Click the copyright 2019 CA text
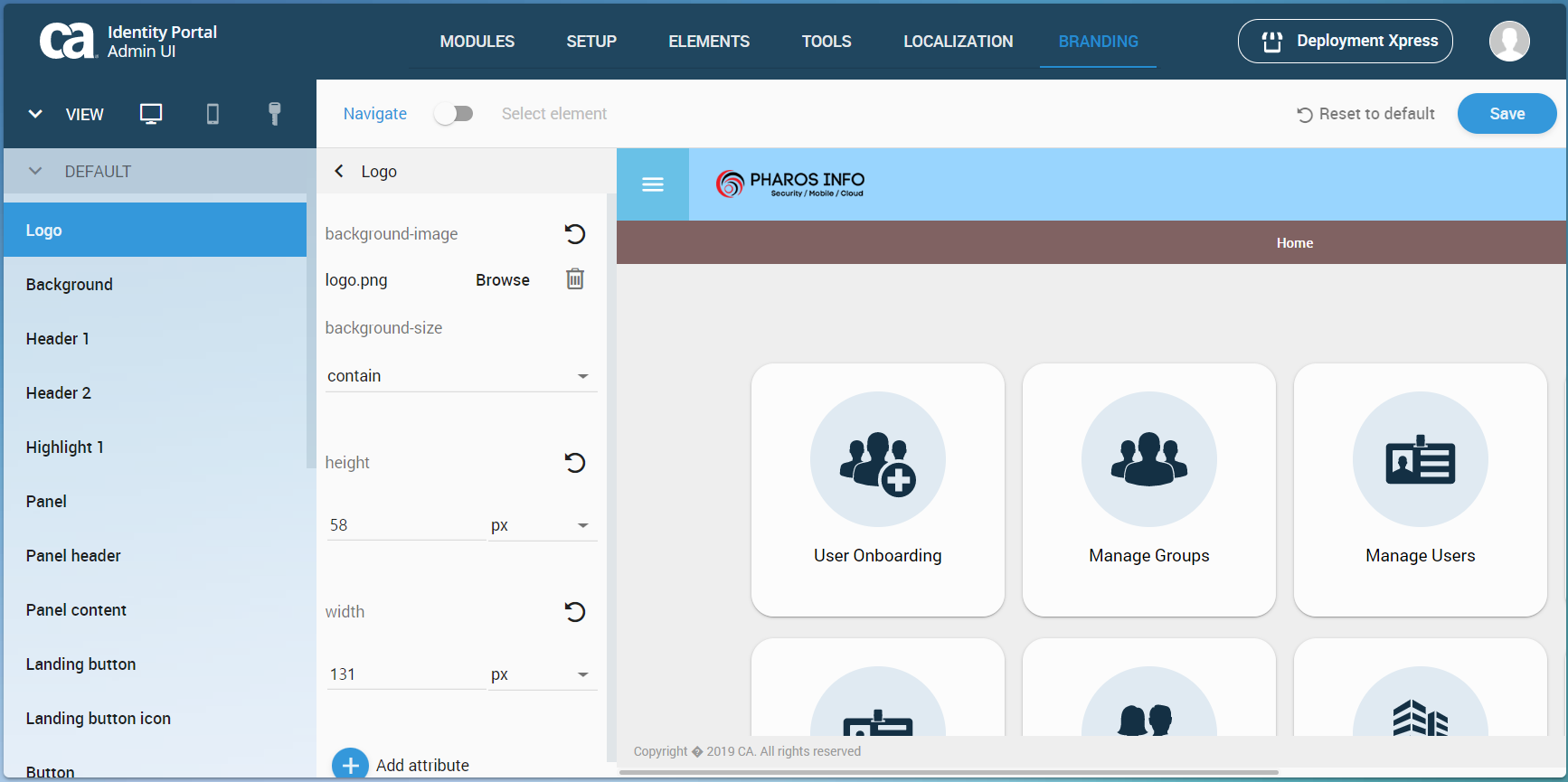 pyautogui.click(x=747, y=751)
